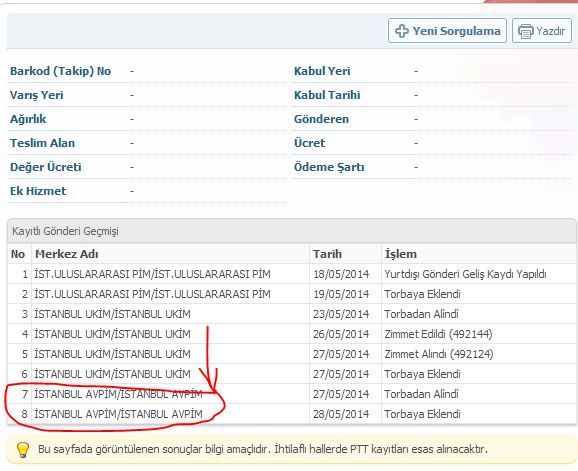Click the plus icon on Yeni Sorgulama
The image size is (578, 471).
tap(401, 31)
